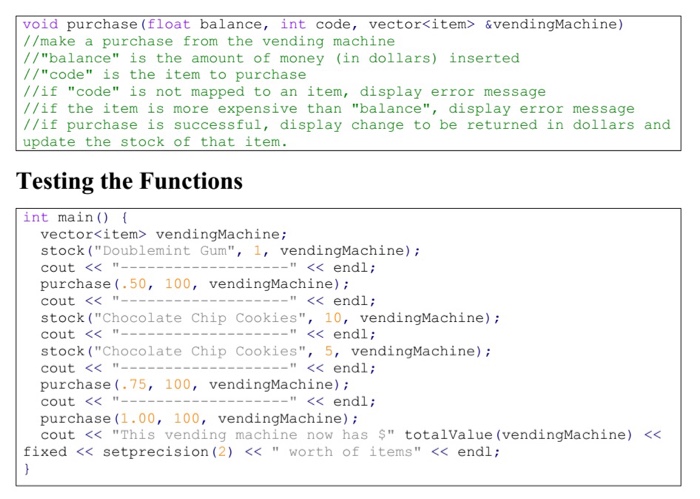Click the void purchase function signature line
Screen dimensions: 700x499
(323, 24)
